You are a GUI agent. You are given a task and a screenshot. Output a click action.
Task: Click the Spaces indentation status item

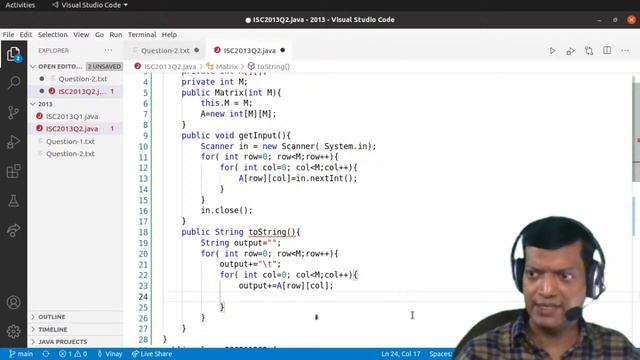(441, 354)
